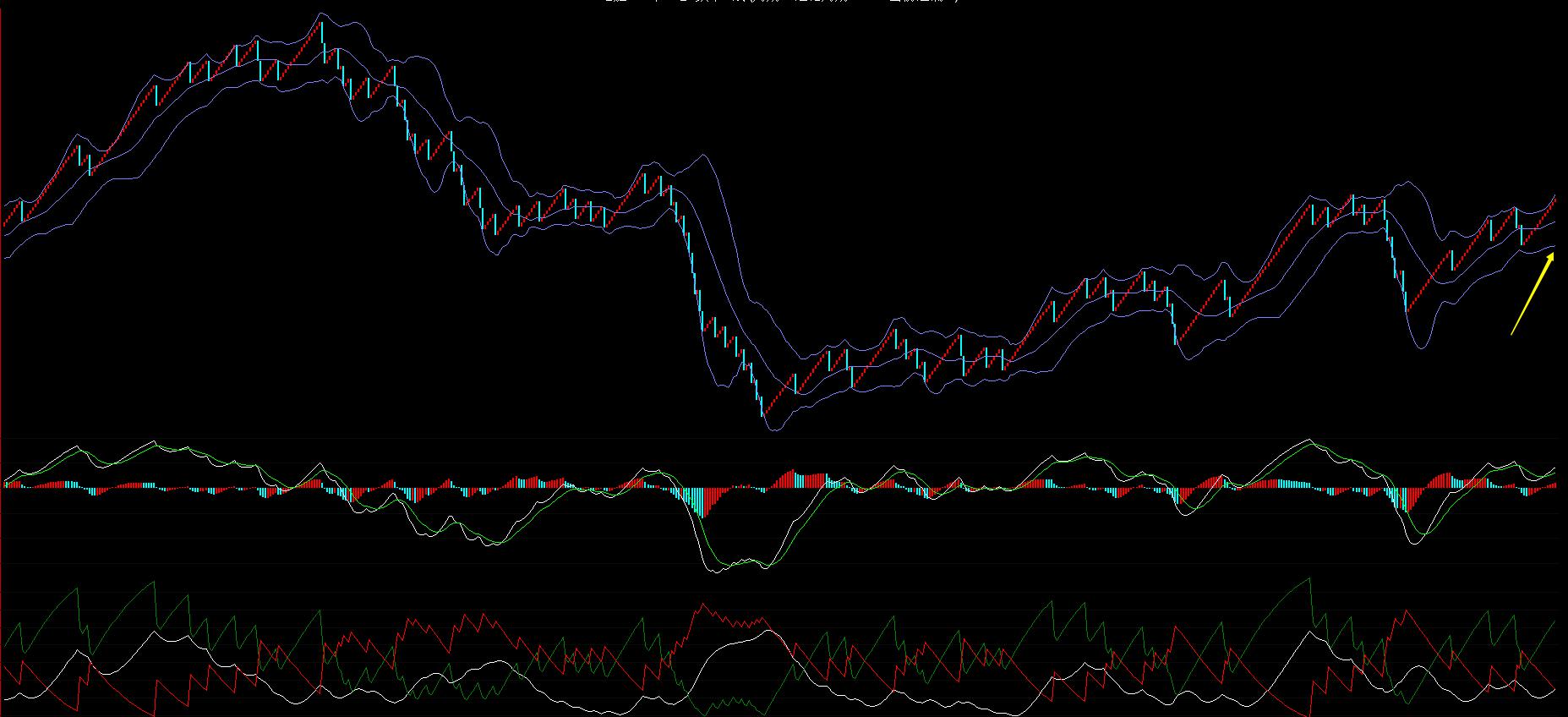The width and height of the screenshot is (1568, 717).
Task: Click the yellow arrow annotation on the chart
Action: (x=1532, y=297)
